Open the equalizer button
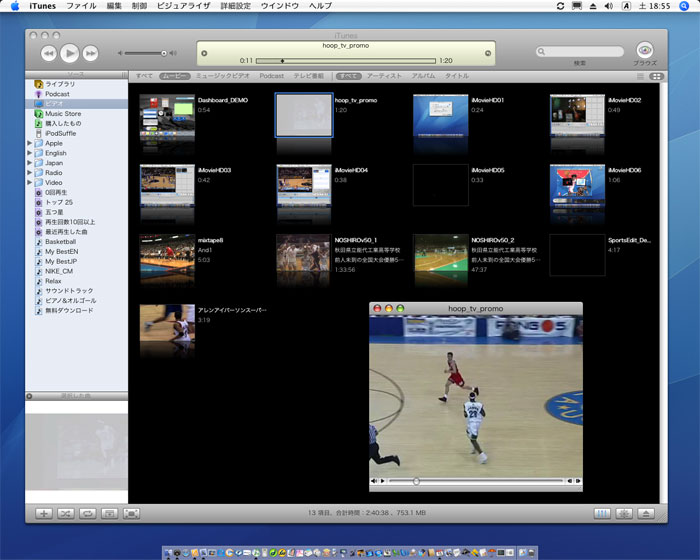Screen dimensions: 700x560 pyautogui.click(x=602, y=514)
